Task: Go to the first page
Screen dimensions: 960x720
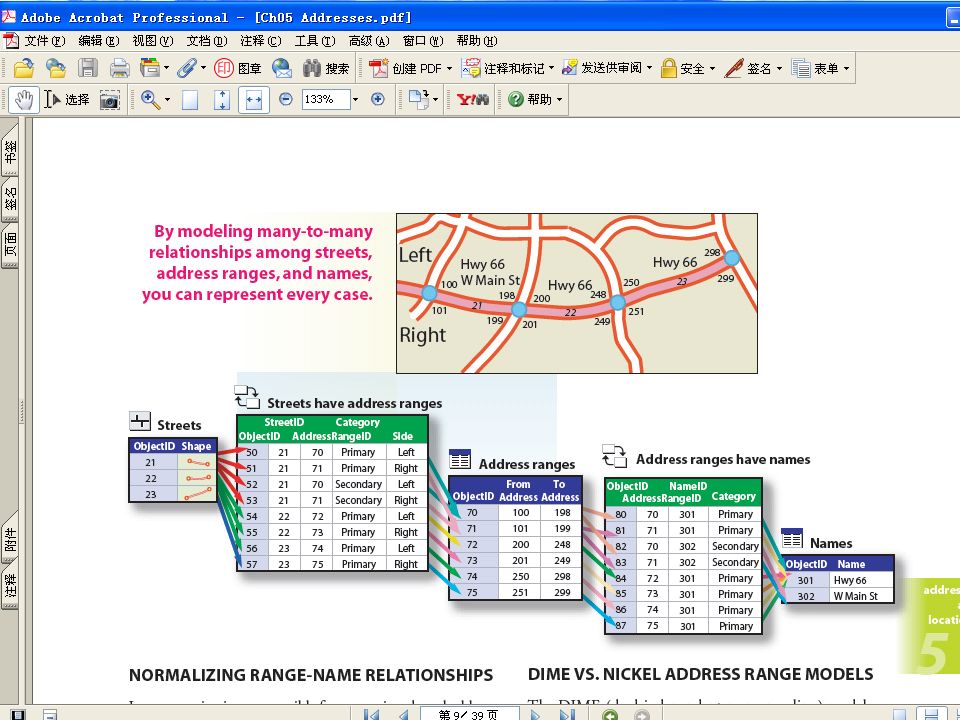Action: 371,714
